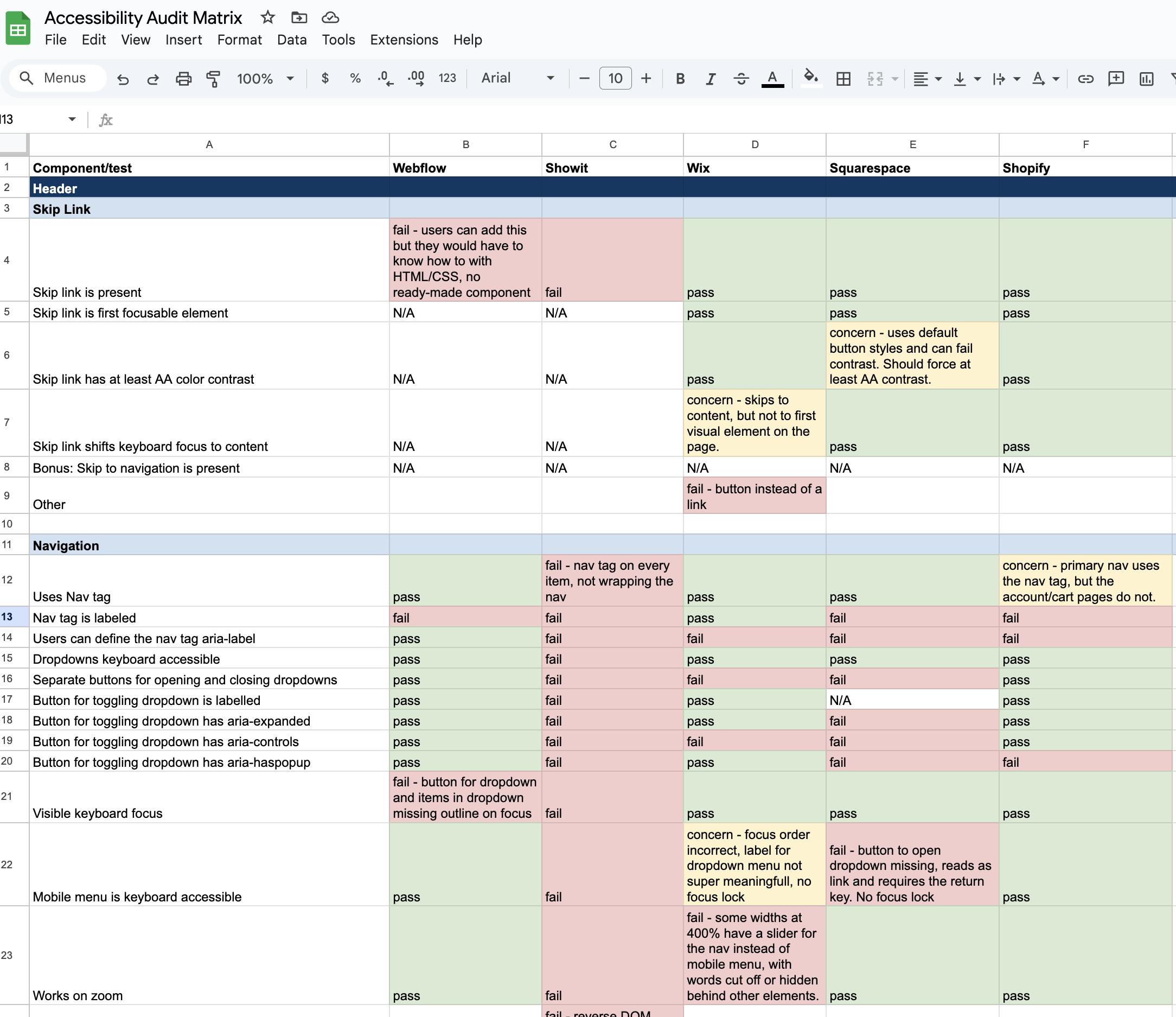The width and height of the screenshot is (1176, 1017).
Task: Select the 'Squarespace' header cell
Action: tap(912, 168)
